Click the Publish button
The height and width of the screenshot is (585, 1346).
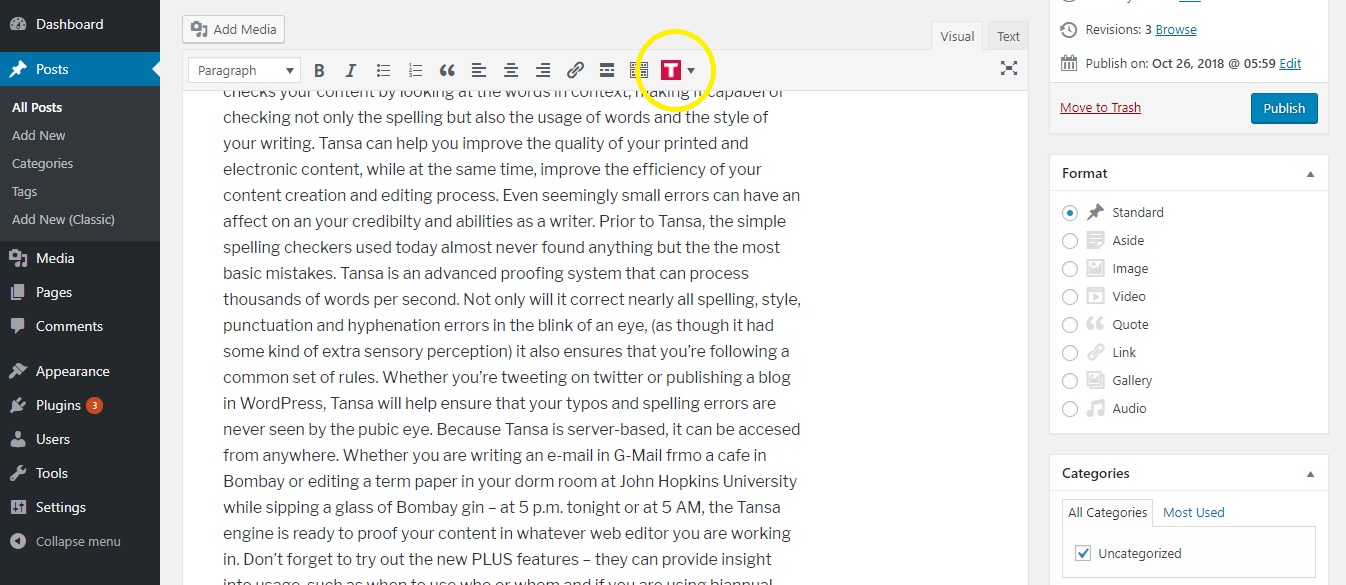[1284, 108]
